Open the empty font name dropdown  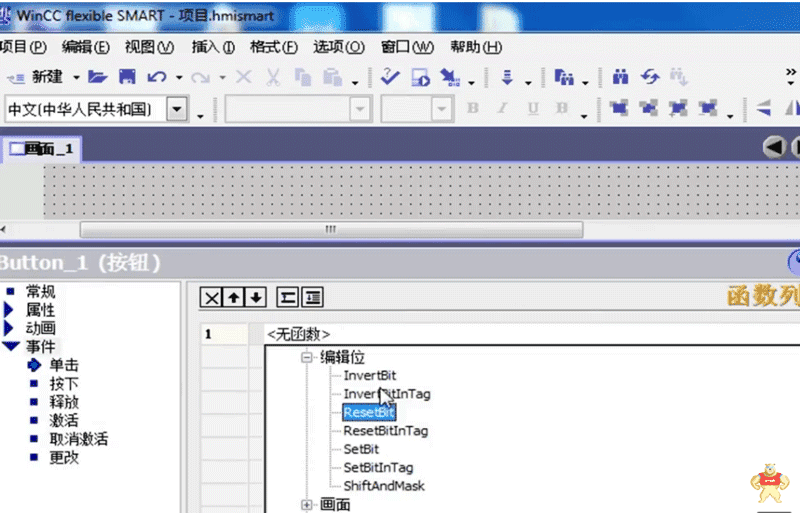click(x=359, y=109)
